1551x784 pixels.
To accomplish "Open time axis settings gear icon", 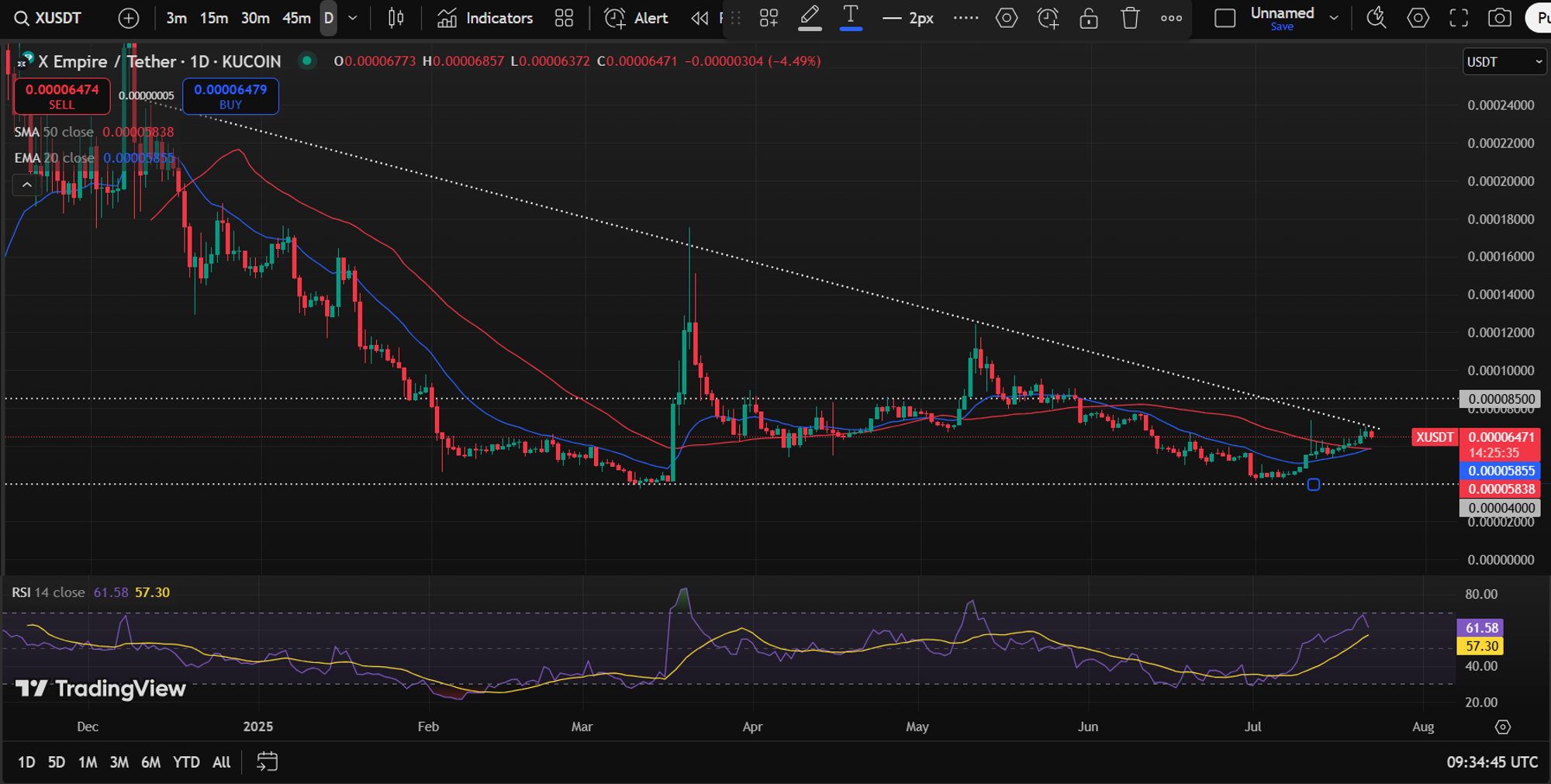I will (1503, 727).
